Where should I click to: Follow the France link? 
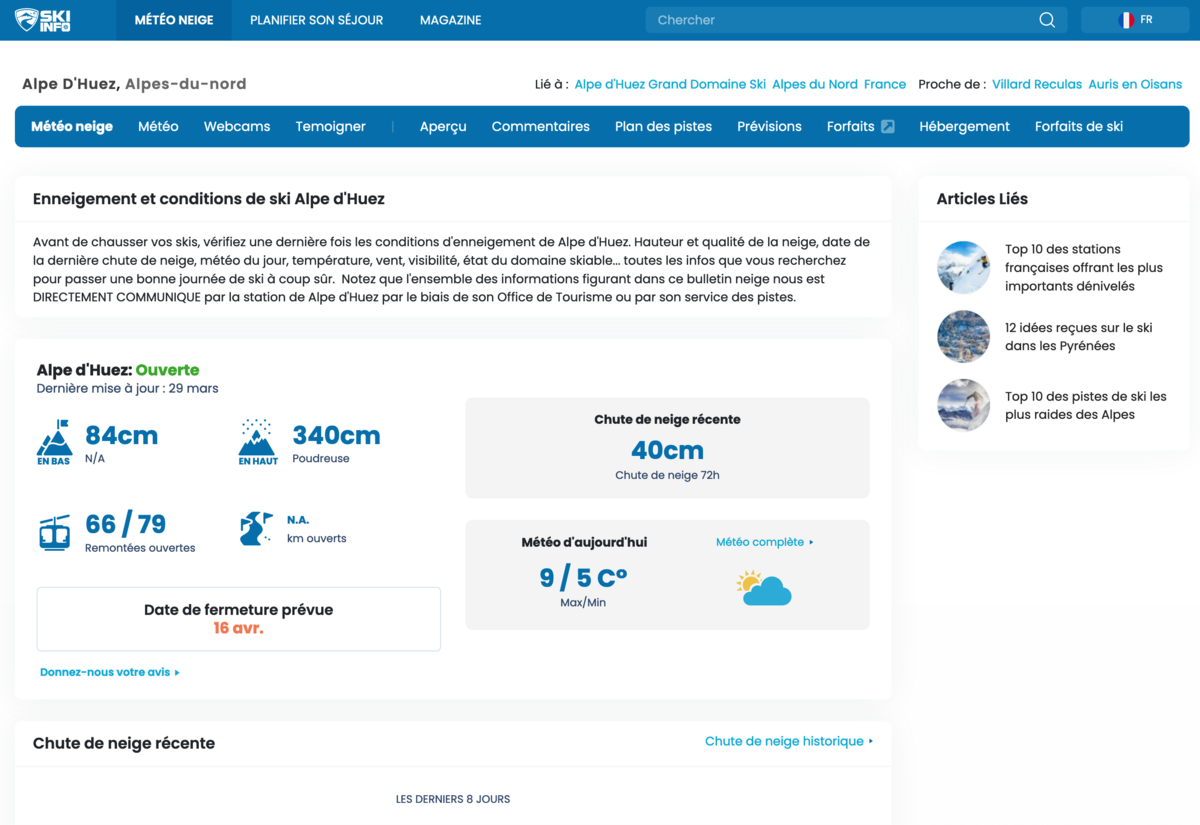coord(885,84)
